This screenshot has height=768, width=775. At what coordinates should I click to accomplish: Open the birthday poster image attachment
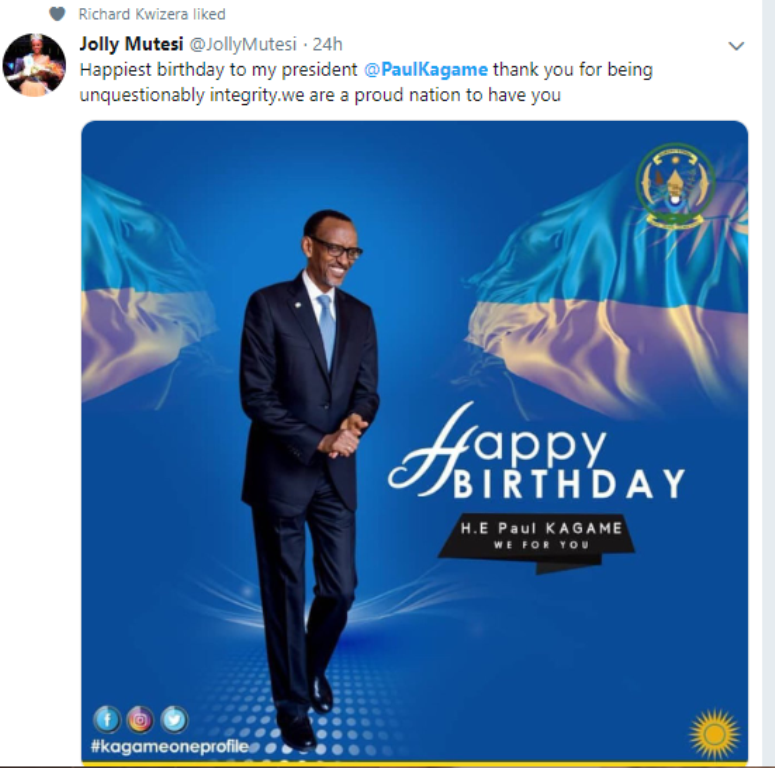tap(414, 443)
